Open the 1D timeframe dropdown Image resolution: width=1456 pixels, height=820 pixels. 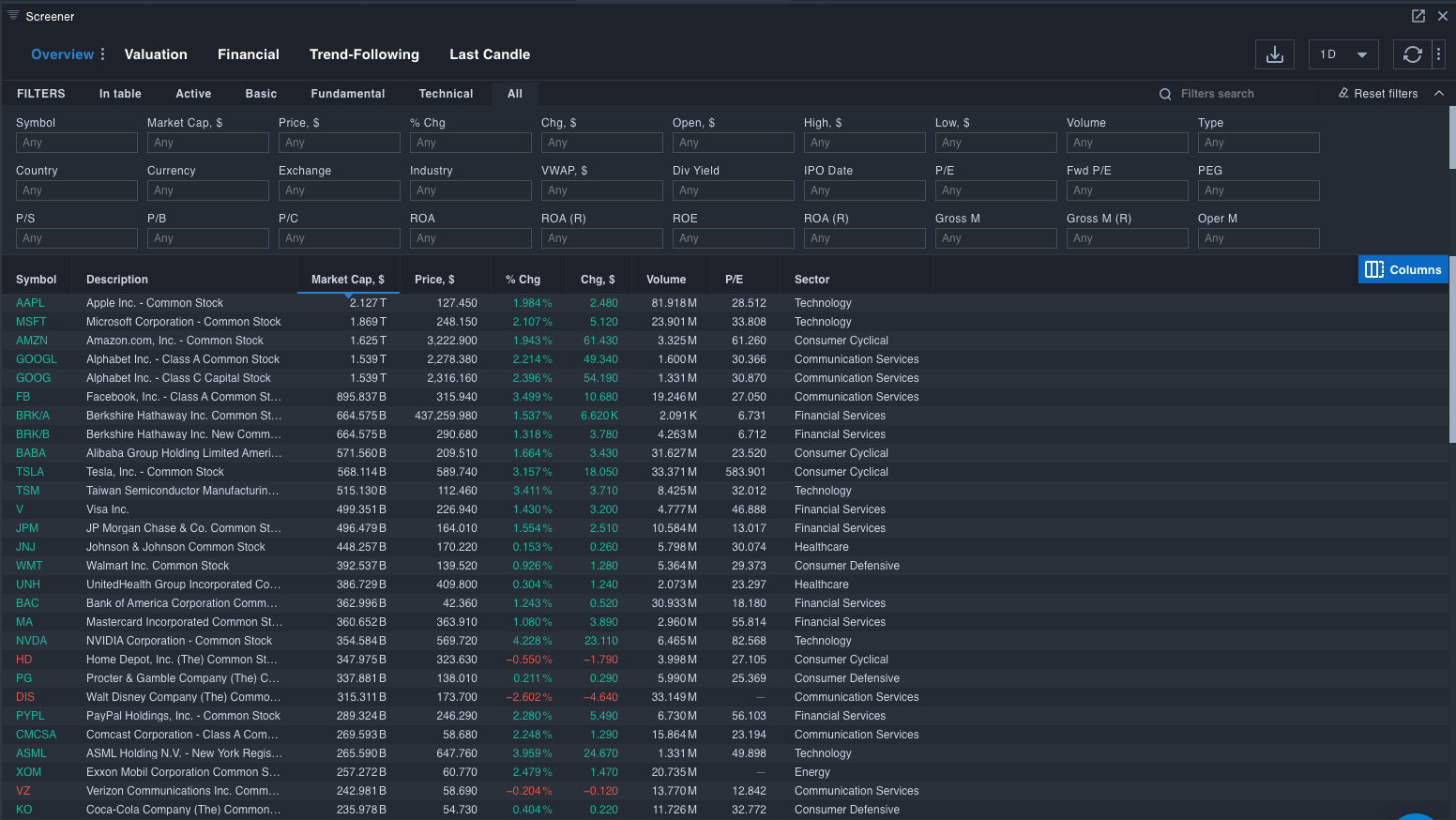1342,54
